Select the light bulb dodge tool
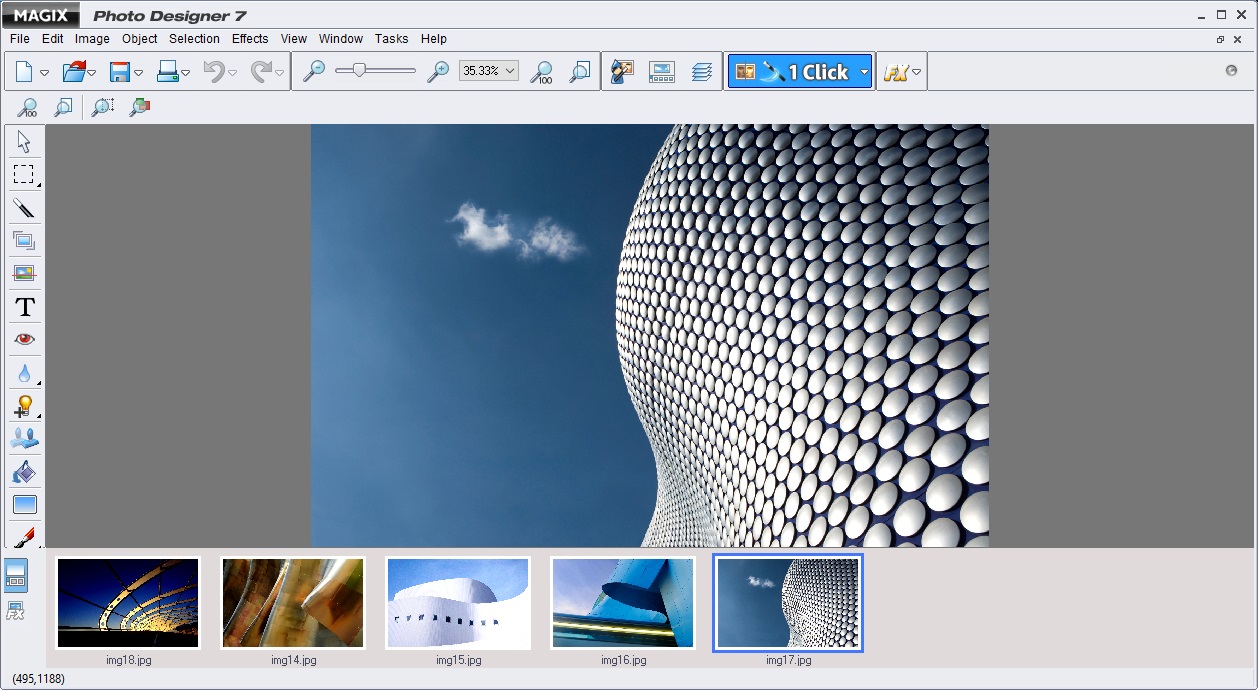 coord(25,406)
